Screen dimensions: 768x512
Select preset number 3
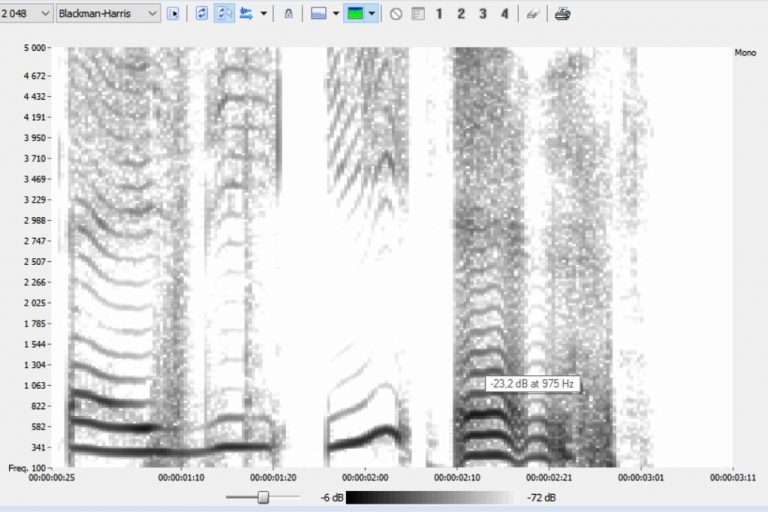483,14
